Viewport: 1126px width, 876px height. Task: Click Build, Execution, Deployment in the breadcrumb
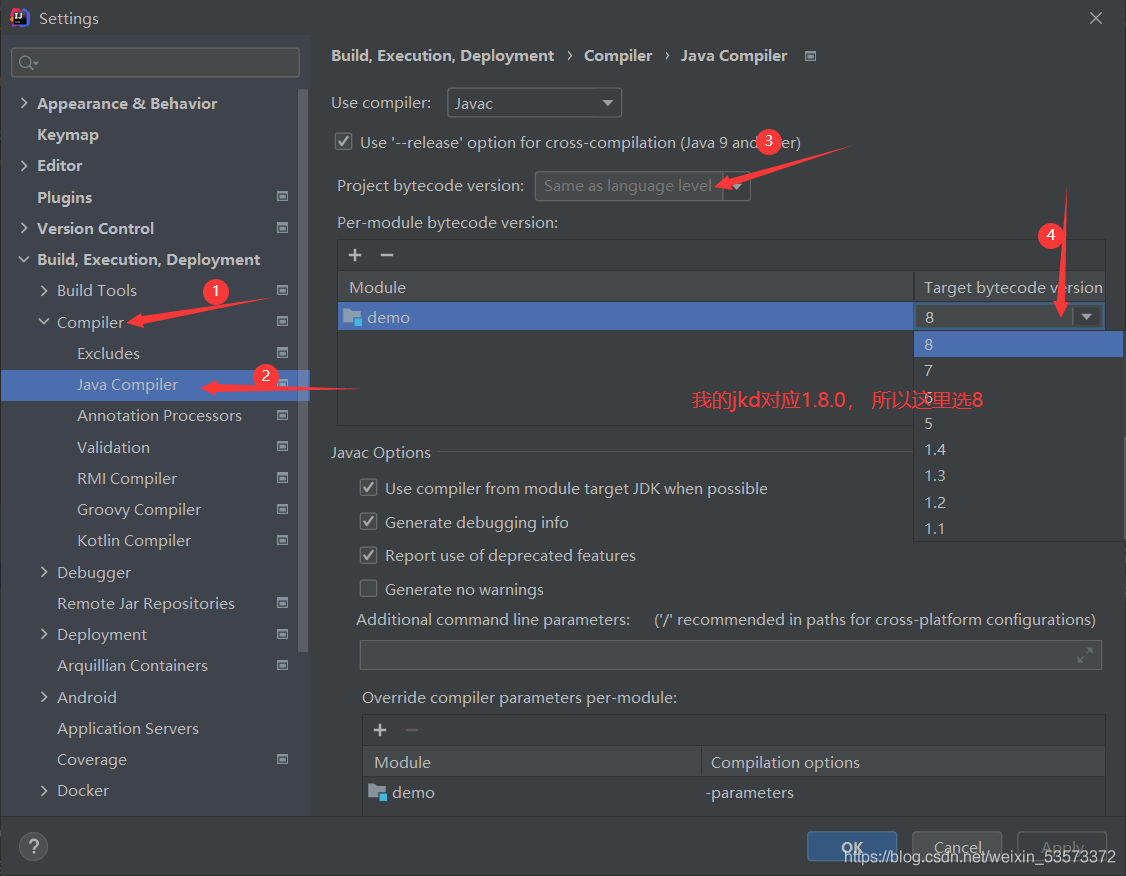pos(442,55)
